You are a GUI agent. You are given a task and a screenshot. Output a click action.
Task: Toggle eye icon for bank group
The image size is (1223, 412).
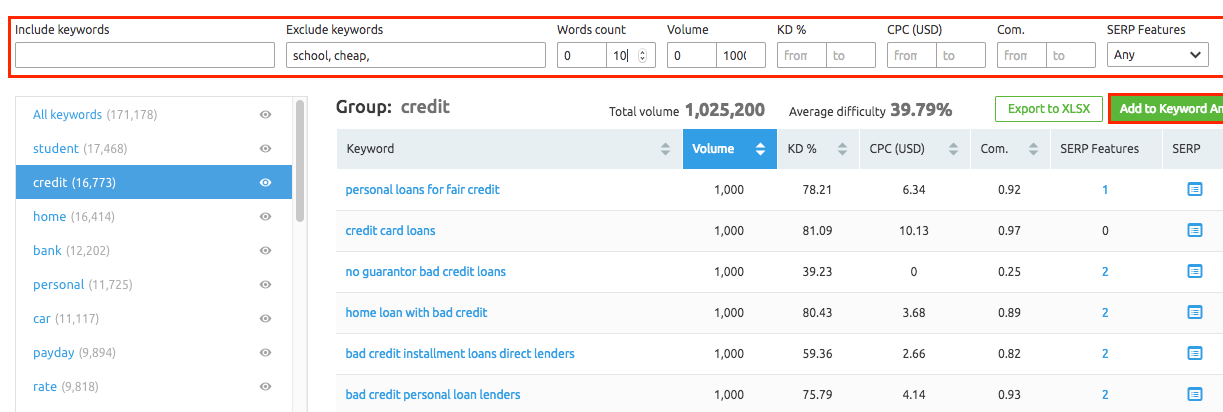(266, 251)
